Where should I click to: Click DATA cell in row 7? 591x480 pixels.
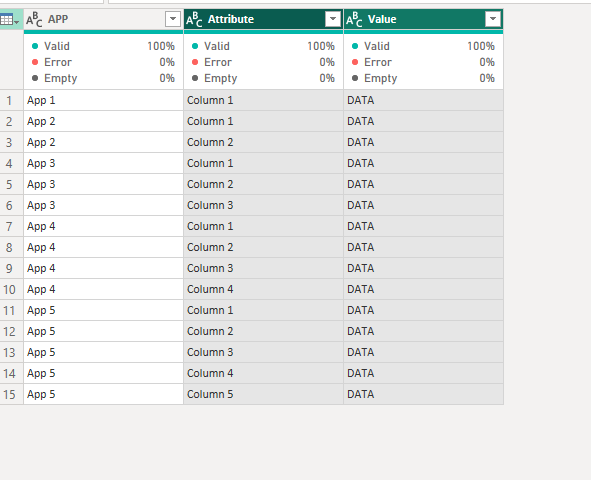(423, 226)
